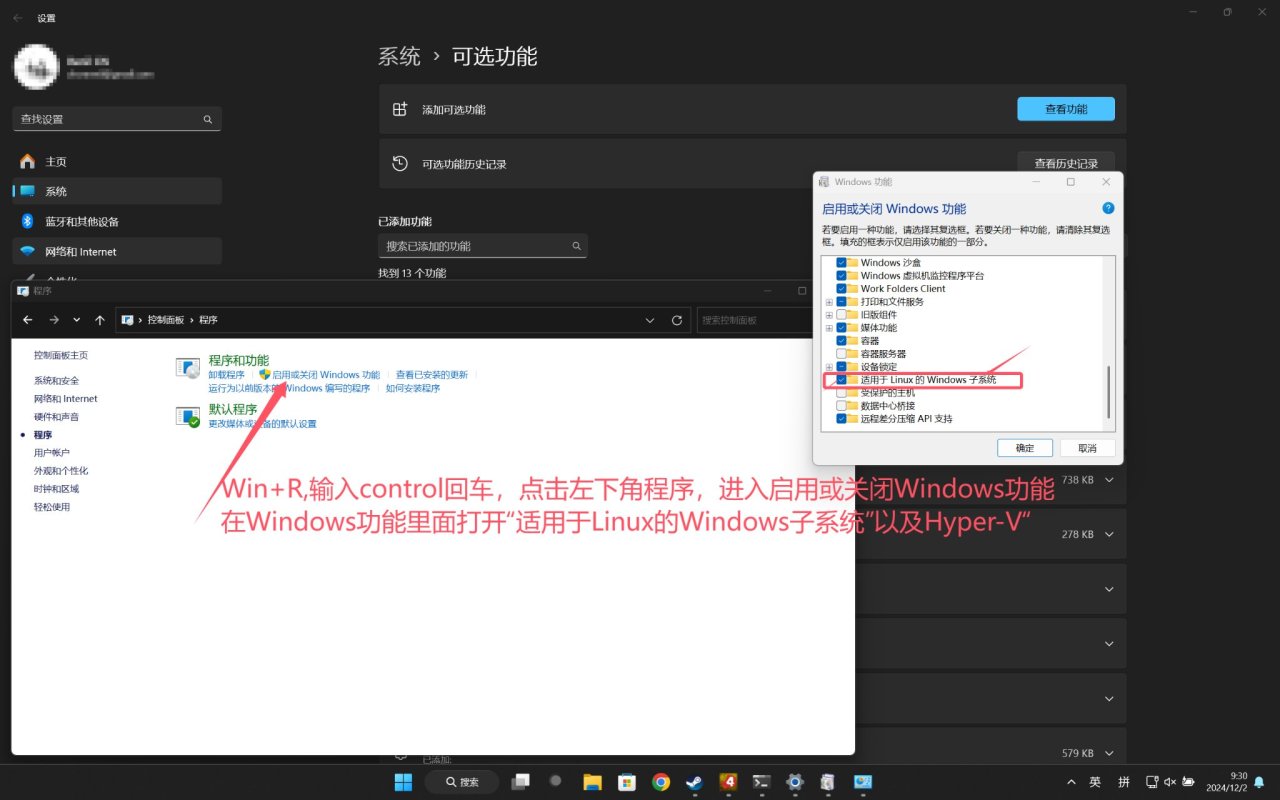The image size is (1280, 800).
Task: Click the red number 4 app icon on taskbar
Action: [x=728, y=782]
